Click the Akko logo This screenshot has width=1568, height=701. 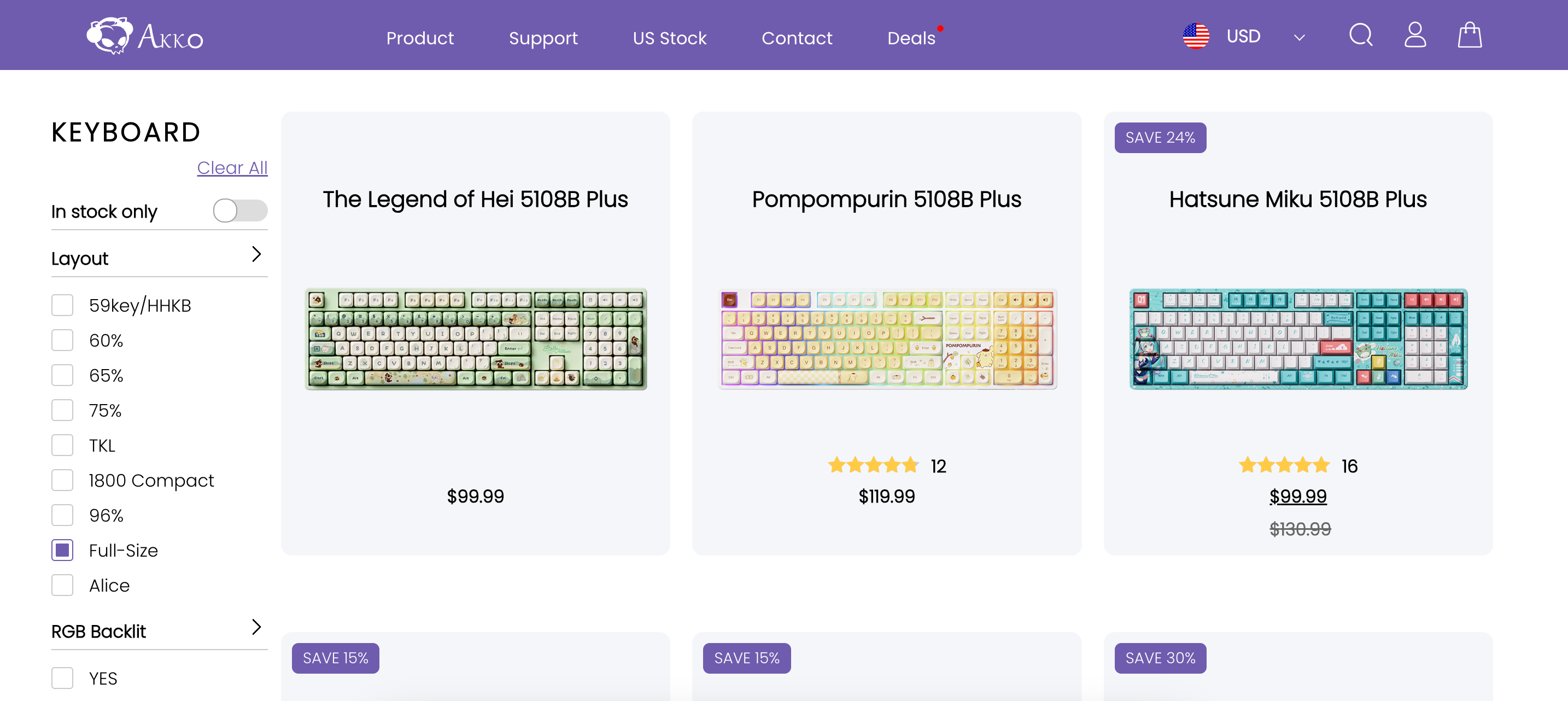tap(145, 36)
